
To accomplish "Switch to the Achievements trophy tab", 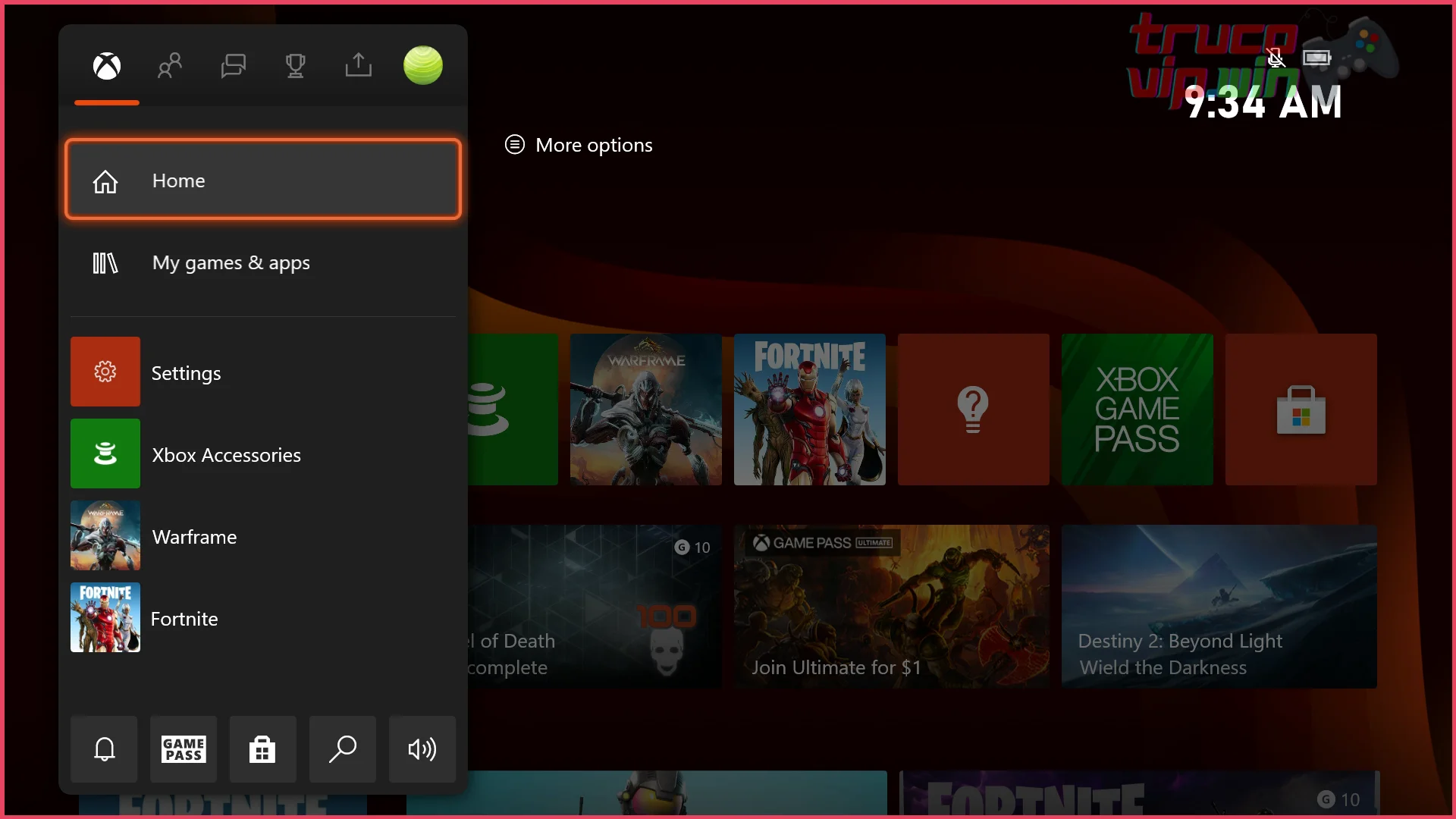I will coord(296,66).
